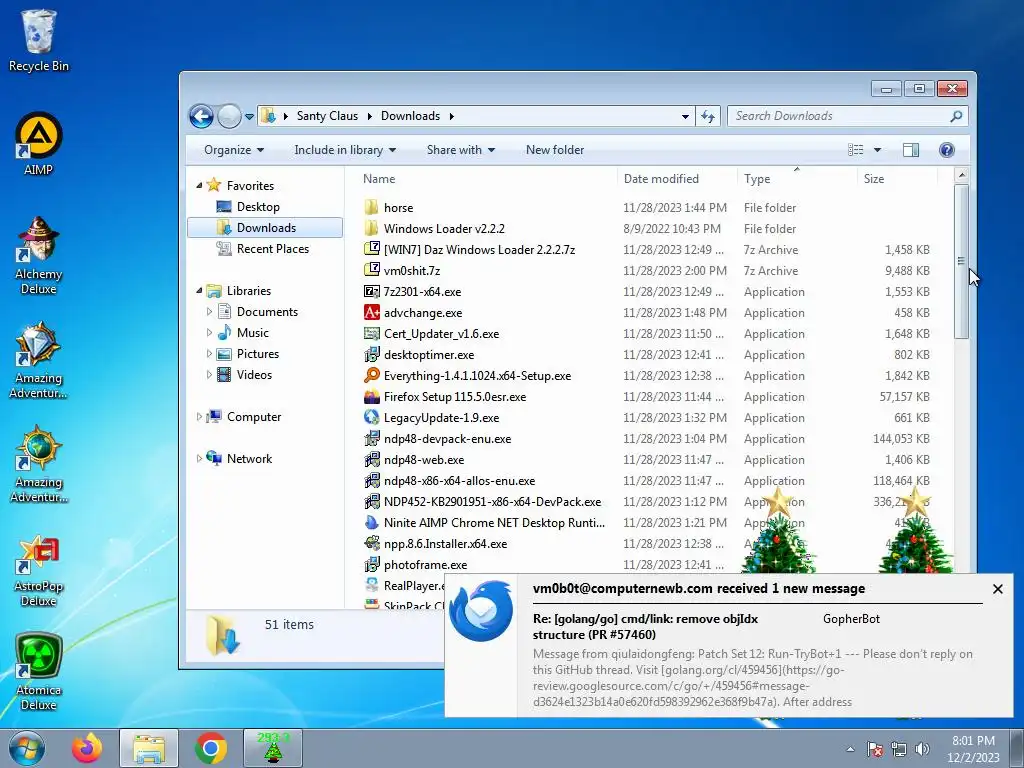Click the taskbar clock and date

pyautogui.click(x=973, y=749)
